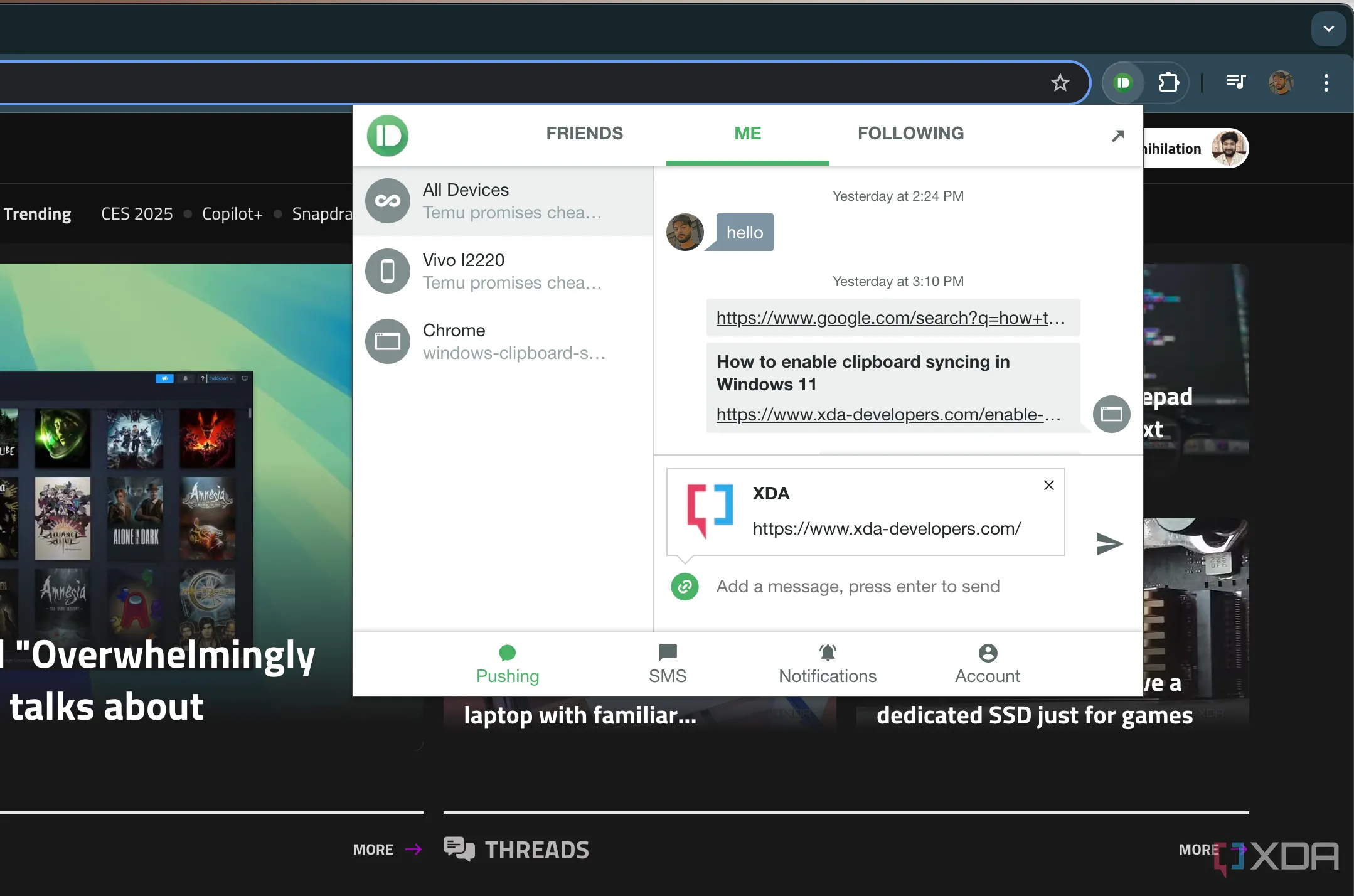The height and width of the screenshot is (896, 1354).
Task: Select the Vivo I2220 device
Action: tap(503, 271)
